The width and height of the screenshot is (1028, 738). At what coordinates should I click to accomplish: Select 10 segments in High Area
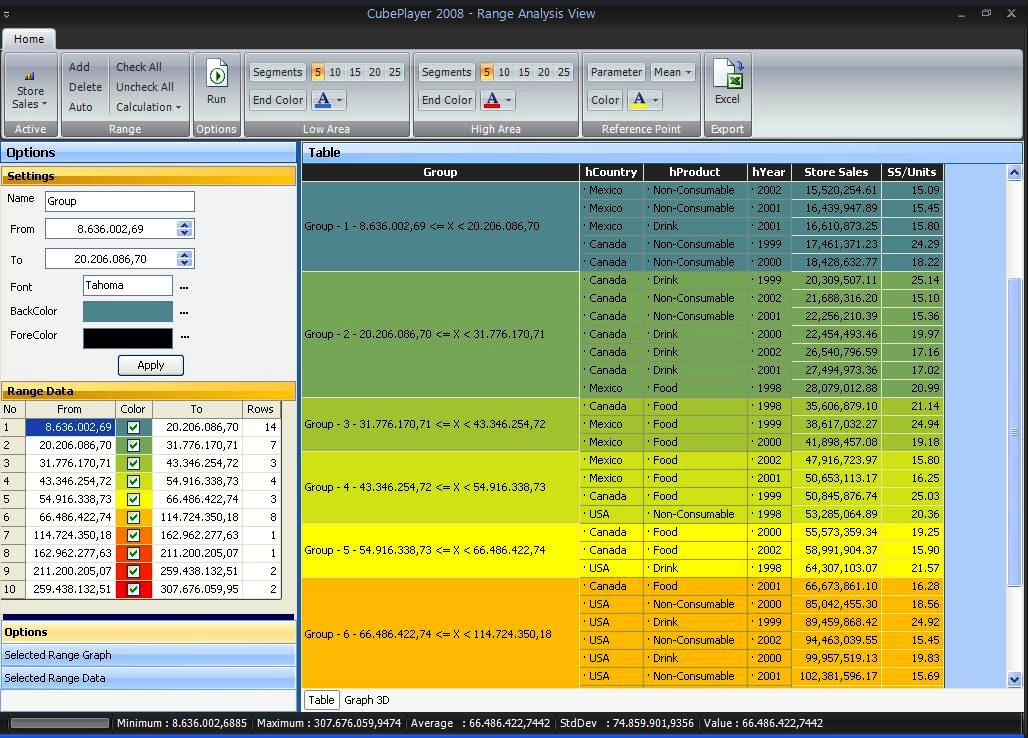[x=504, y=72]
